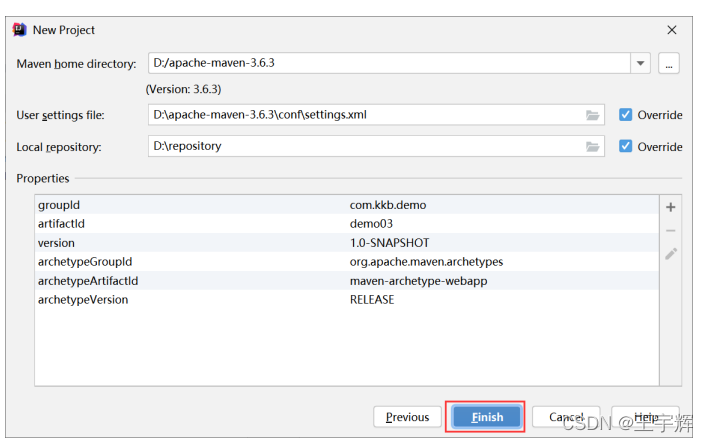Click the Previous button
Screen dimensions: 708x442
pyautogui.click(x=407, y=417)
